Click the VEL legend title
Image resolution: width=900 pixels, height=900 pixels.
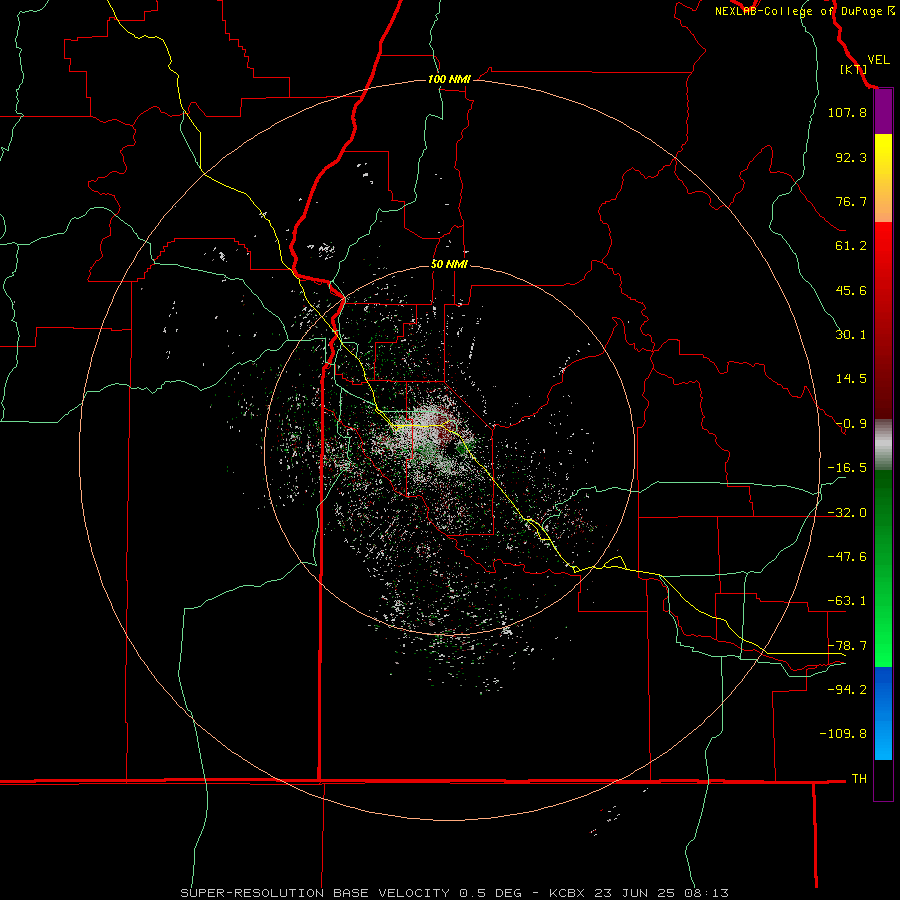coord(879,60)
